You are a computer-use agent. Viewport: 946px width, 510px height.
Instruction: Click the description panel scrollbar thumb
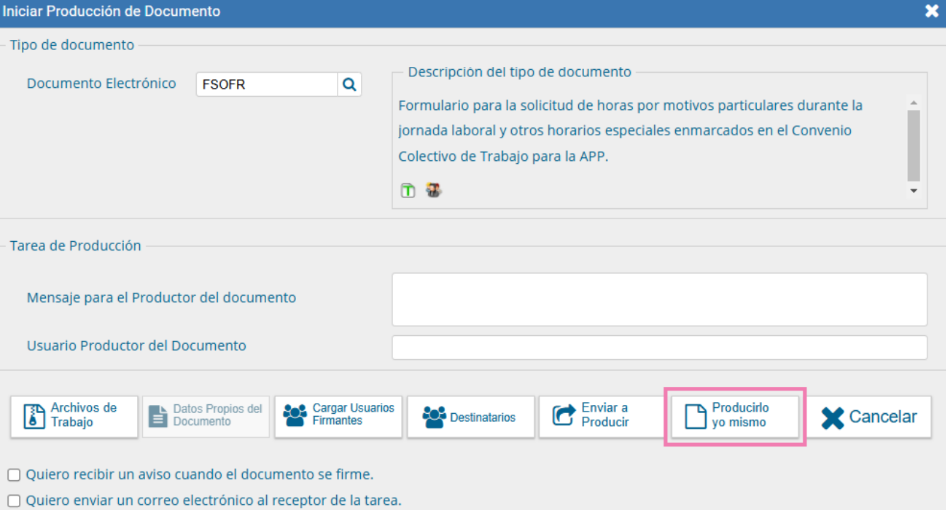(913, 143)
